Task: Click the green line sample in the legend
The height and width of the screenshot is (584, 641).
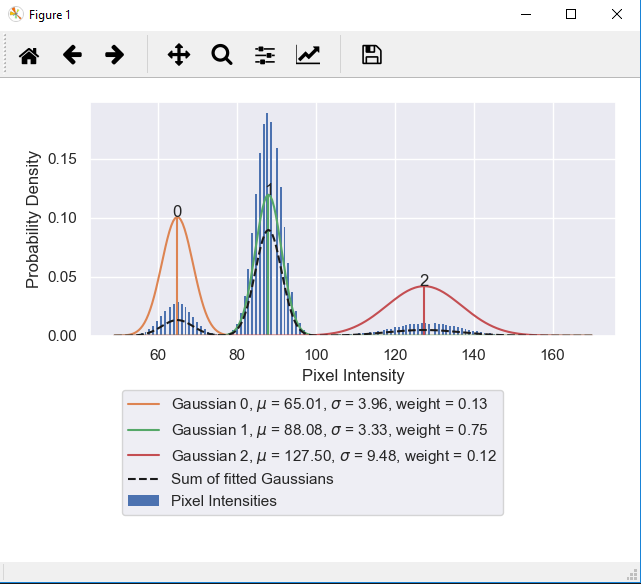Action: [143, 430]
